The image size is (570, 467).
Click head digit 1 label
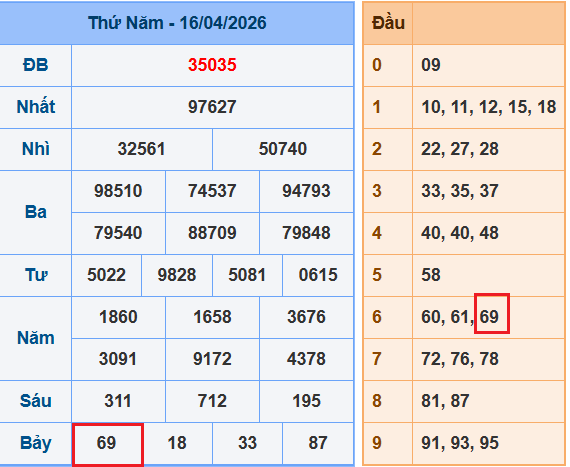coord(377,107)
